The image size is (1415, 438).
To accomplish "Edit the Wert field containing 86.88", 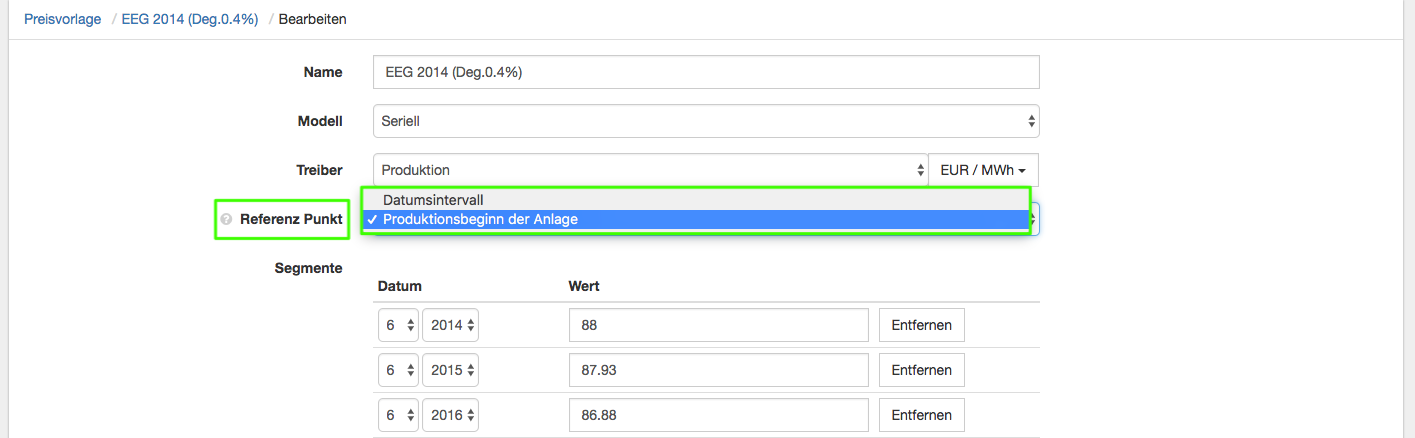I will [718, 414].
